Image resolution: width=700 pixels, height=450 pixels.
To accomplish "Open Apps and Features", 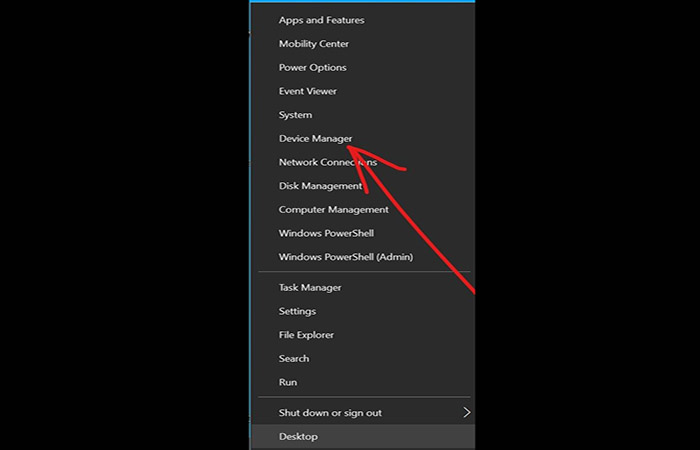I will click(x=362, y=20).
